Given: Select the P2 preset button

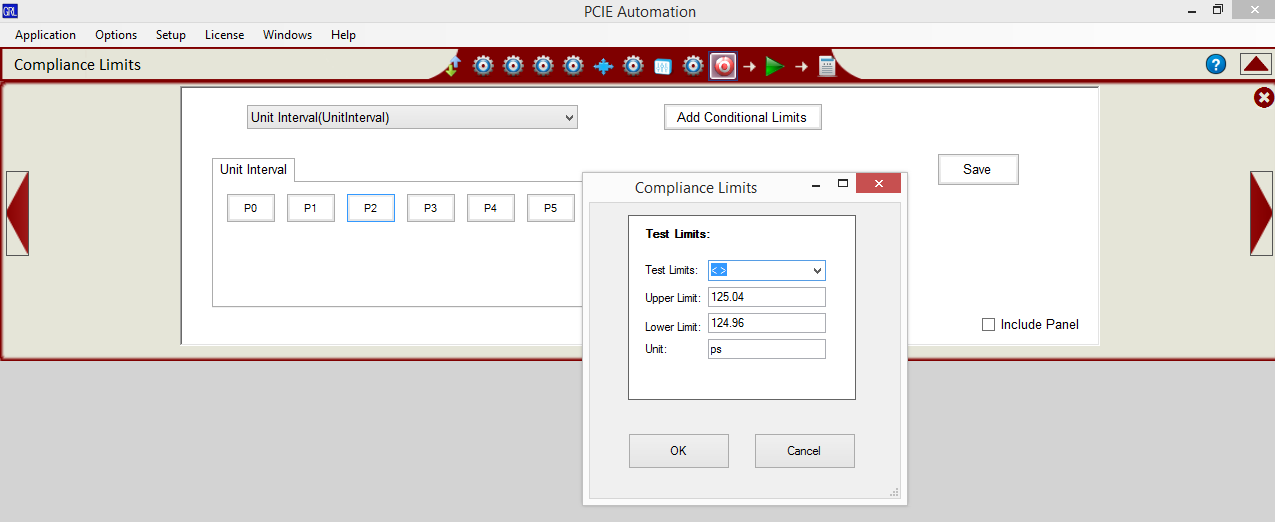Looking at the screenshot, I should click(x=370, y=208).
